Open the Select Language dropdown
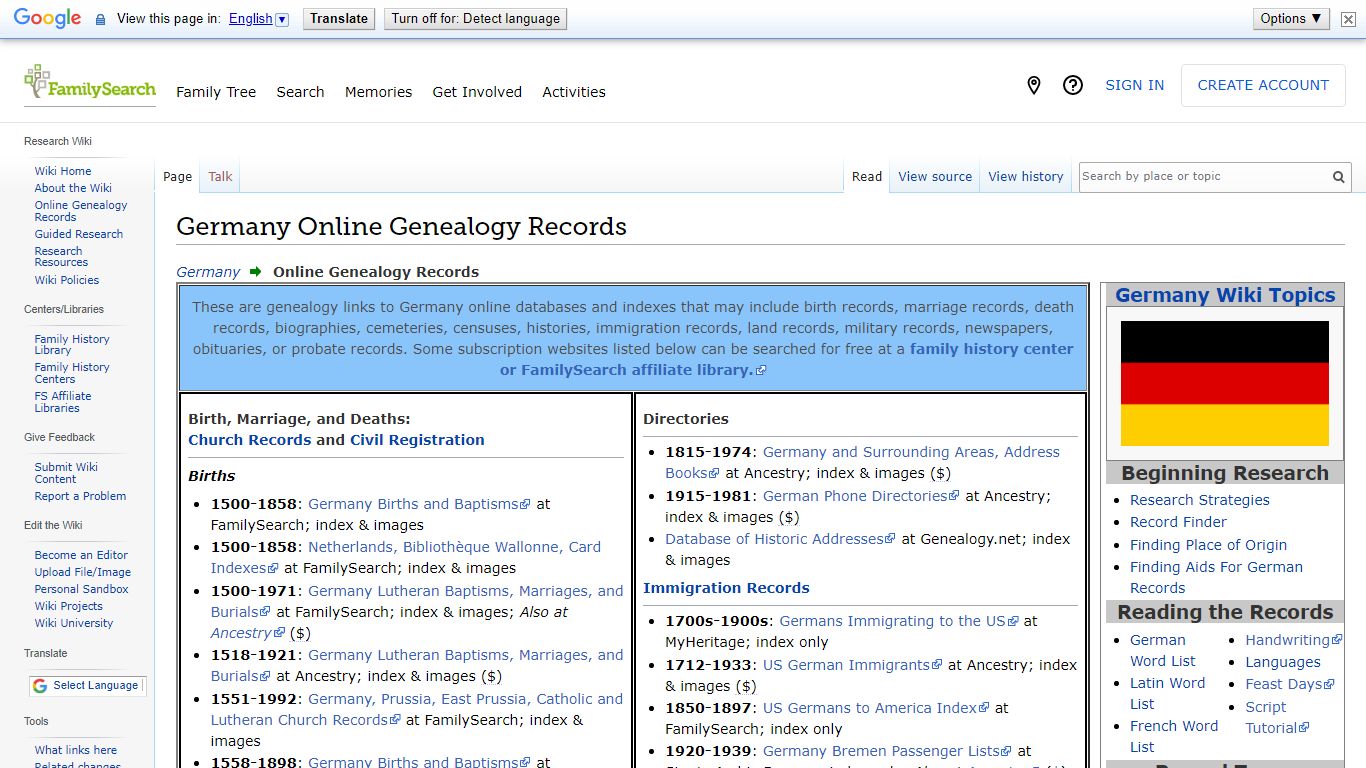 point(87,686)
